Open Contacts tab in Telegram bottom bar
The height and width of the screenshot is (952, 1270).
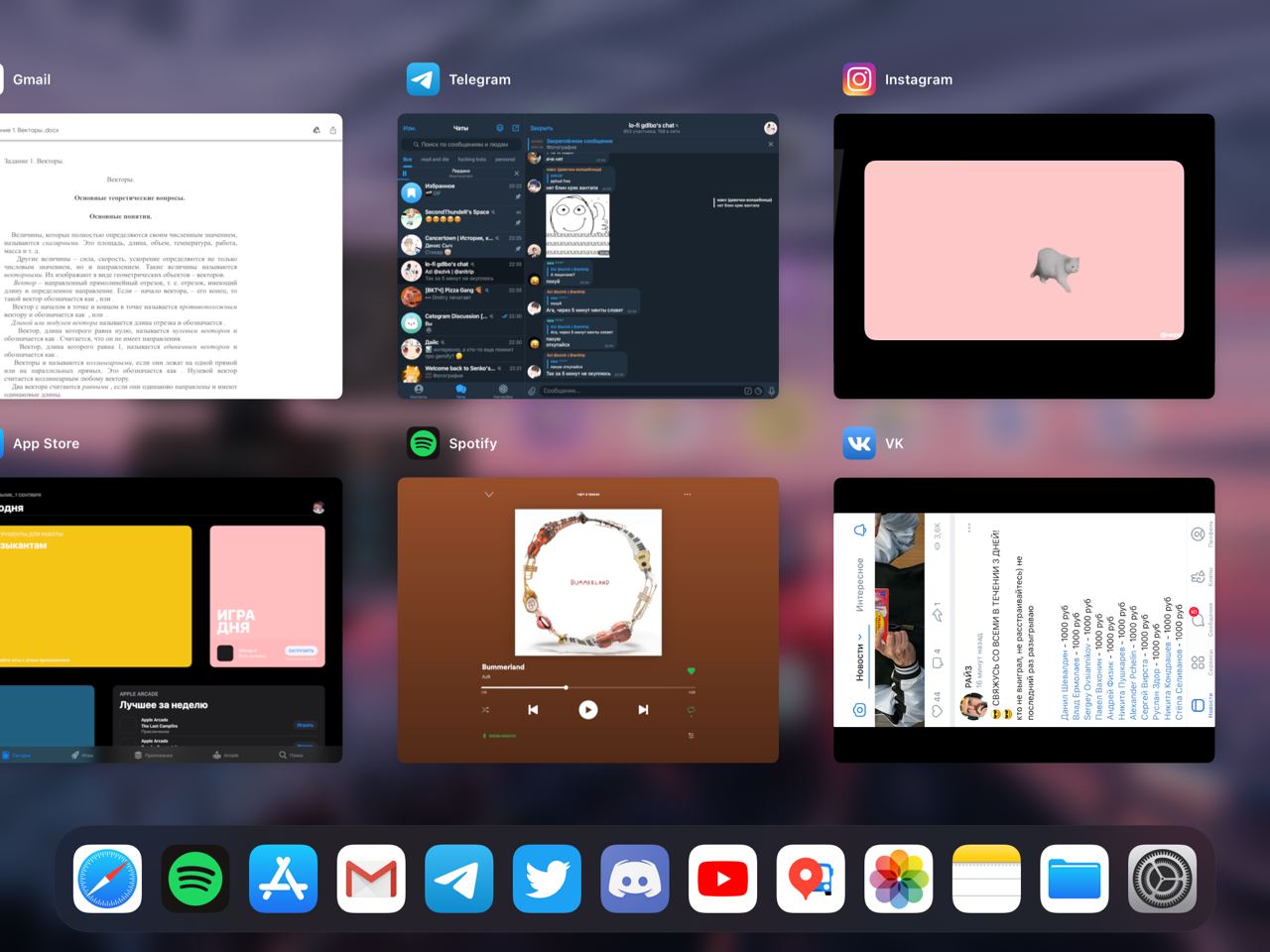419,391
